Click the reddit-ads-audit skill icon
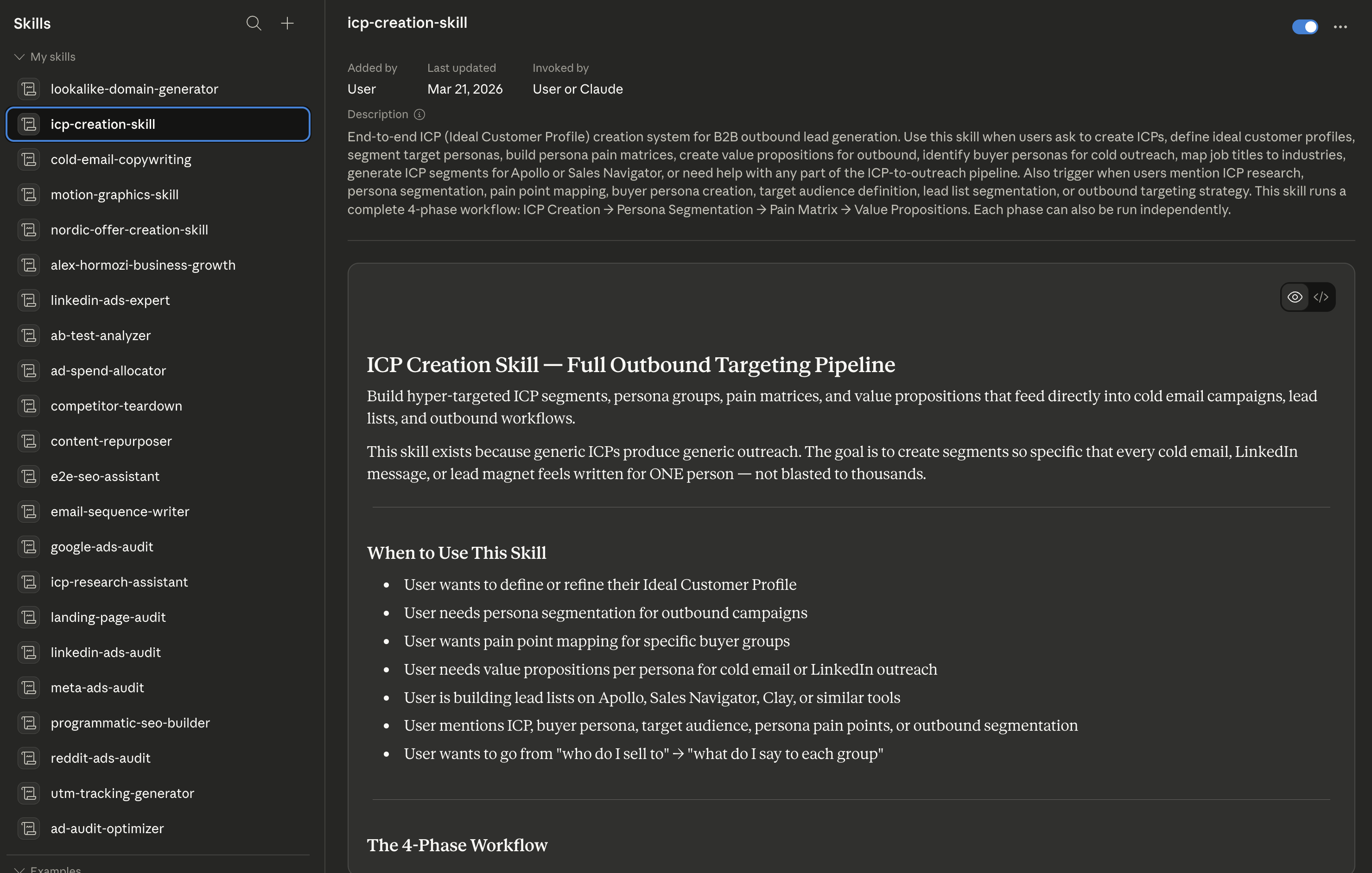The height and width of the screenshot is (873, 1372). (28, 759)
